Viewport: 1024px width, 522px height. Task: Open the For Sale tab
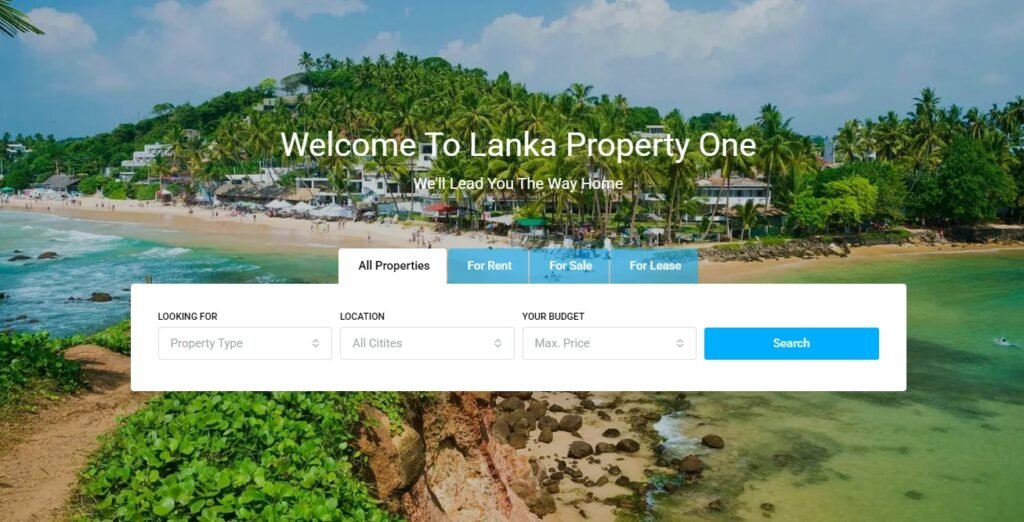[570, 266]
